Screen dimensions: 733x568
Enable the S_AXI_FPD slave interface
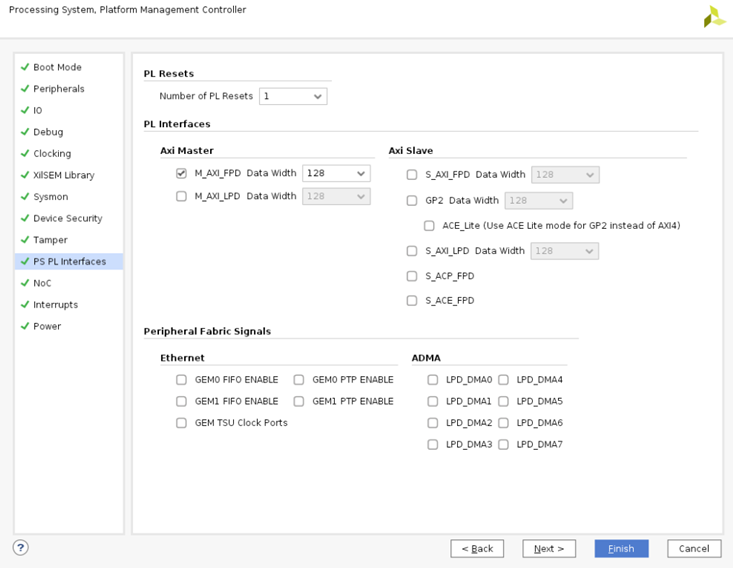[x=412, y=175]
